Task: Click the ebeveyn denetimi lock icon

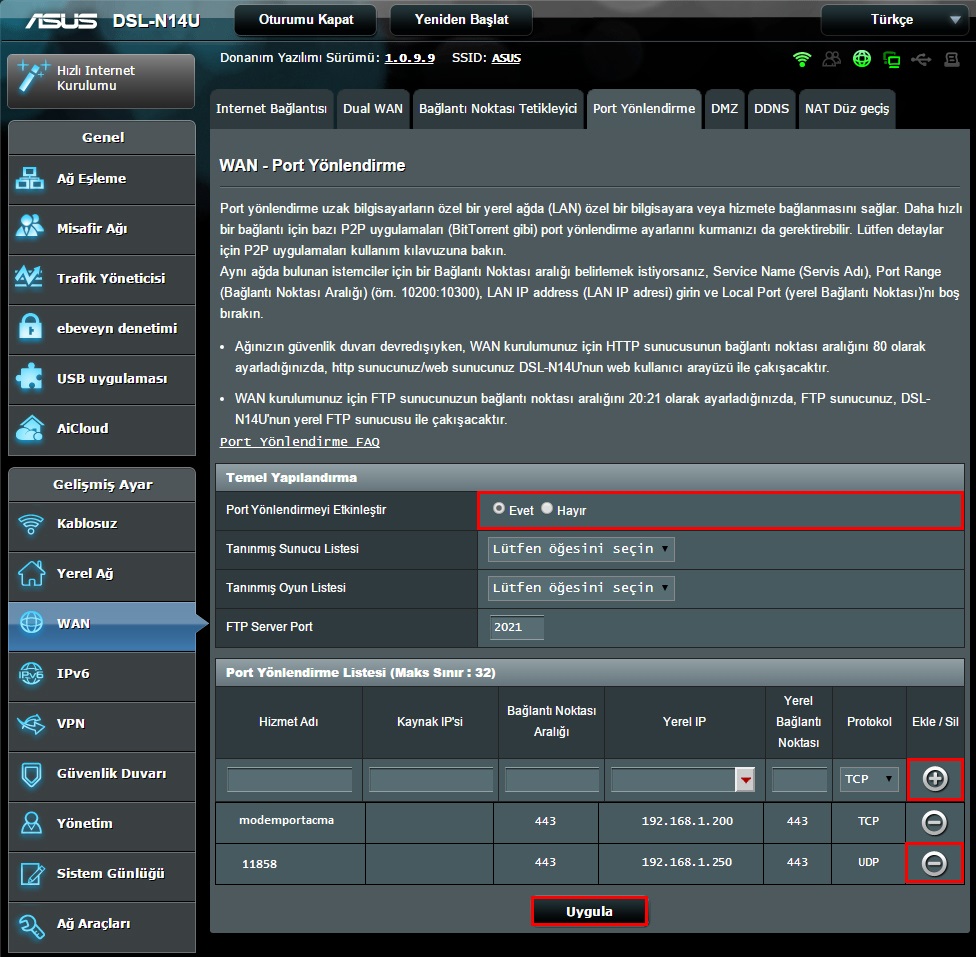Action: pos(29,328)
